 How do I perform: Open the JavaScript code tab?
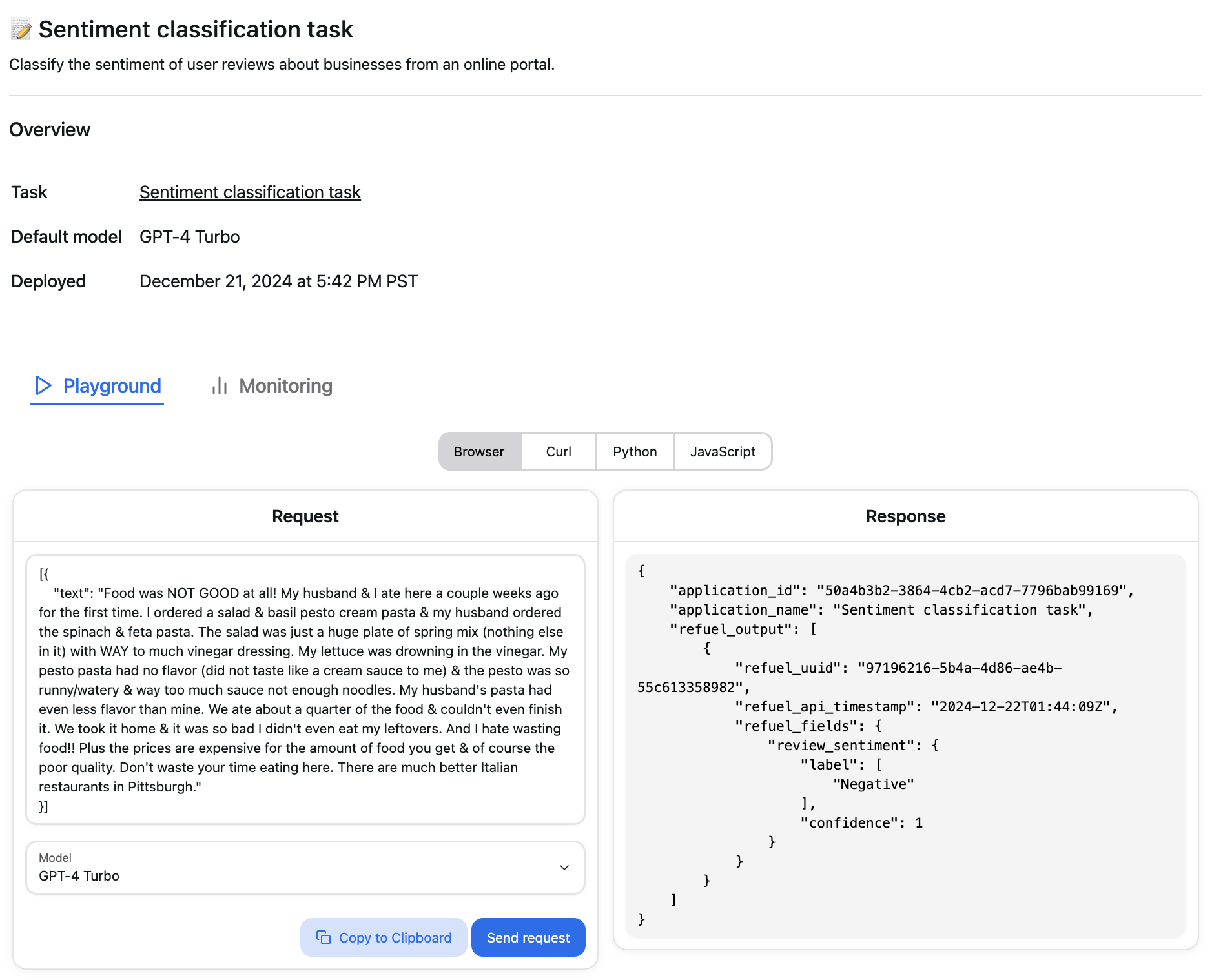(723, 451)
